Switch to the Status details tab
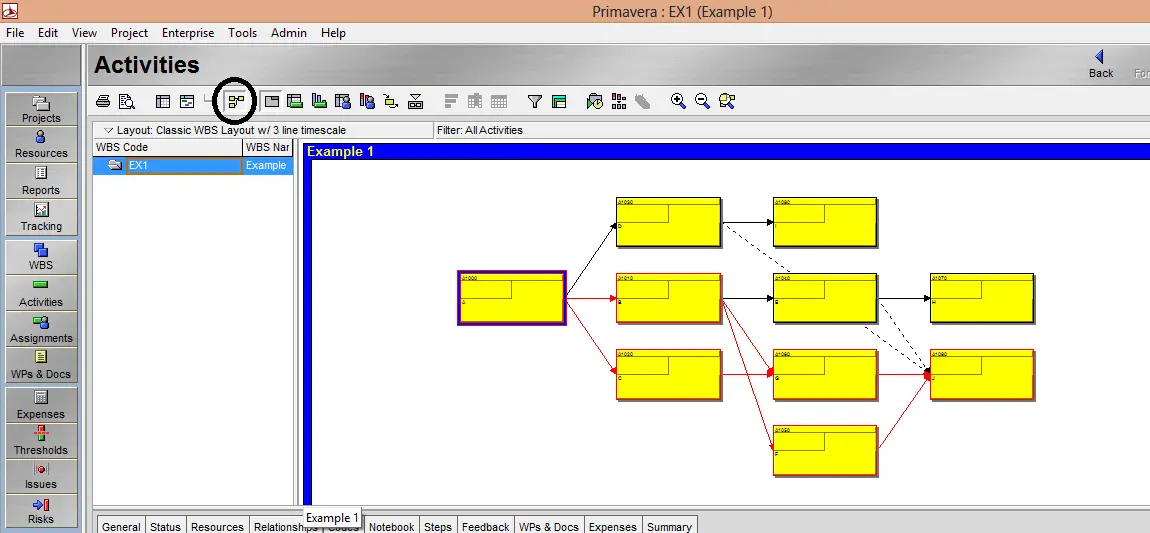This screenshot has height=533, width=1150. pyautogui.click(x=165, y=526)
